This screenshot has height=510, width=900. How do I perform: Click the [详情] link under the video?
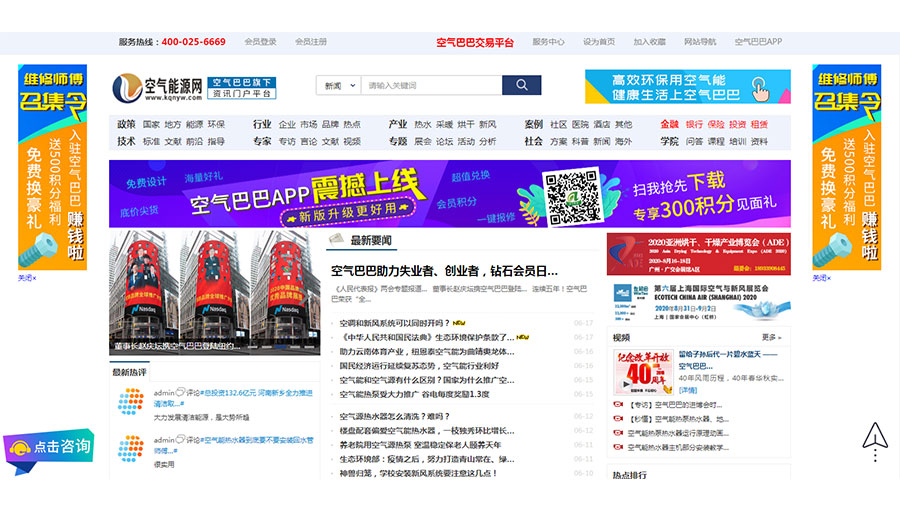(688, 390)
